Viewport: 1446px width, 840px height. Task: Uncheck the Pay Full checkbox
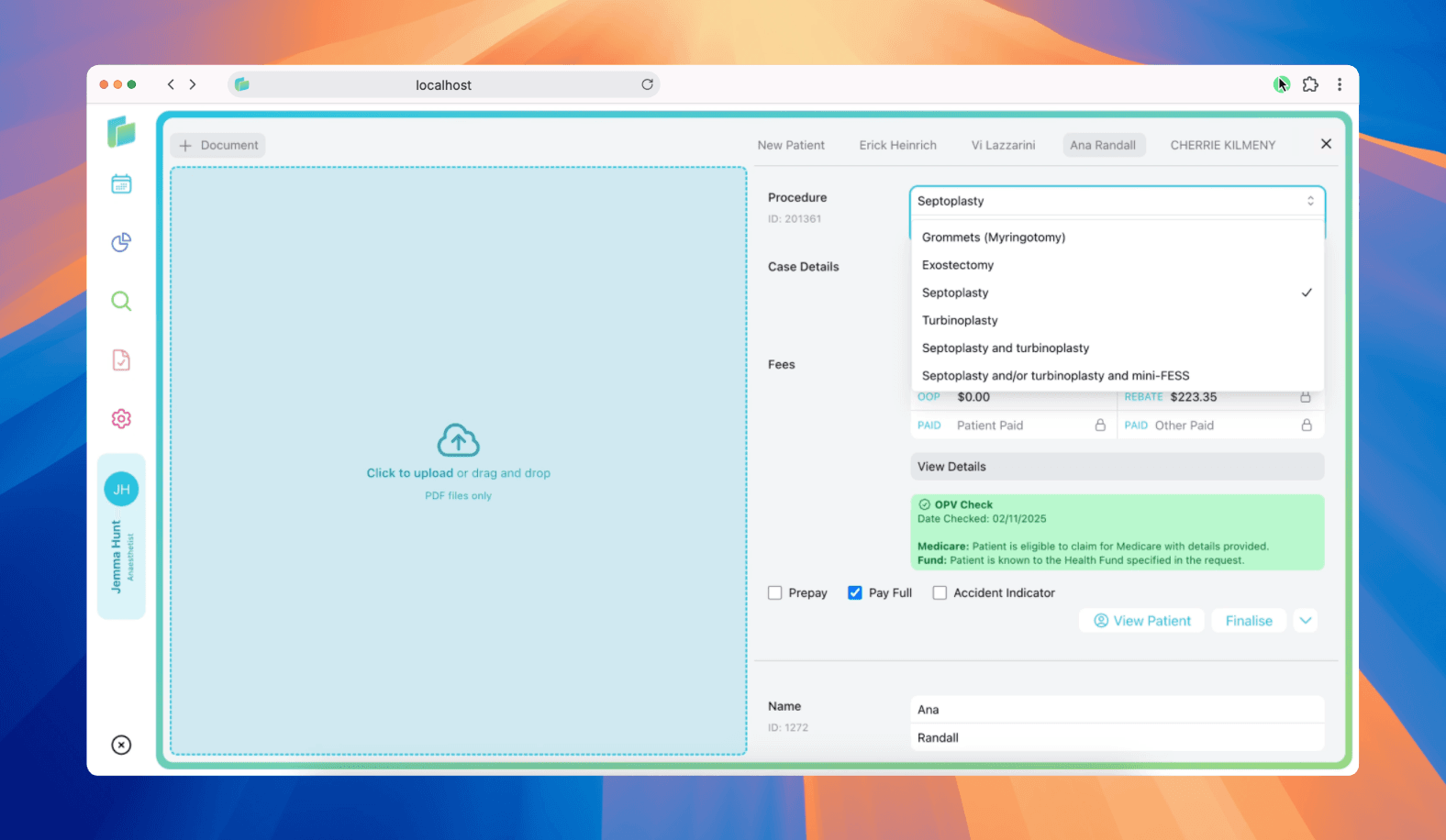pyautogui.click(x=855, y=593)
